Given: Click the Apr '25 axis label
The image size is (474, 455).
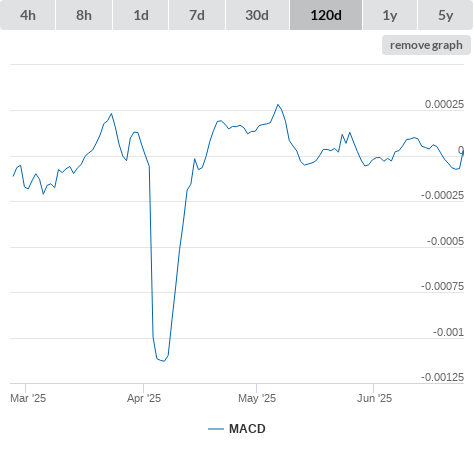Looking at the screenshot, I should point(144,398).
